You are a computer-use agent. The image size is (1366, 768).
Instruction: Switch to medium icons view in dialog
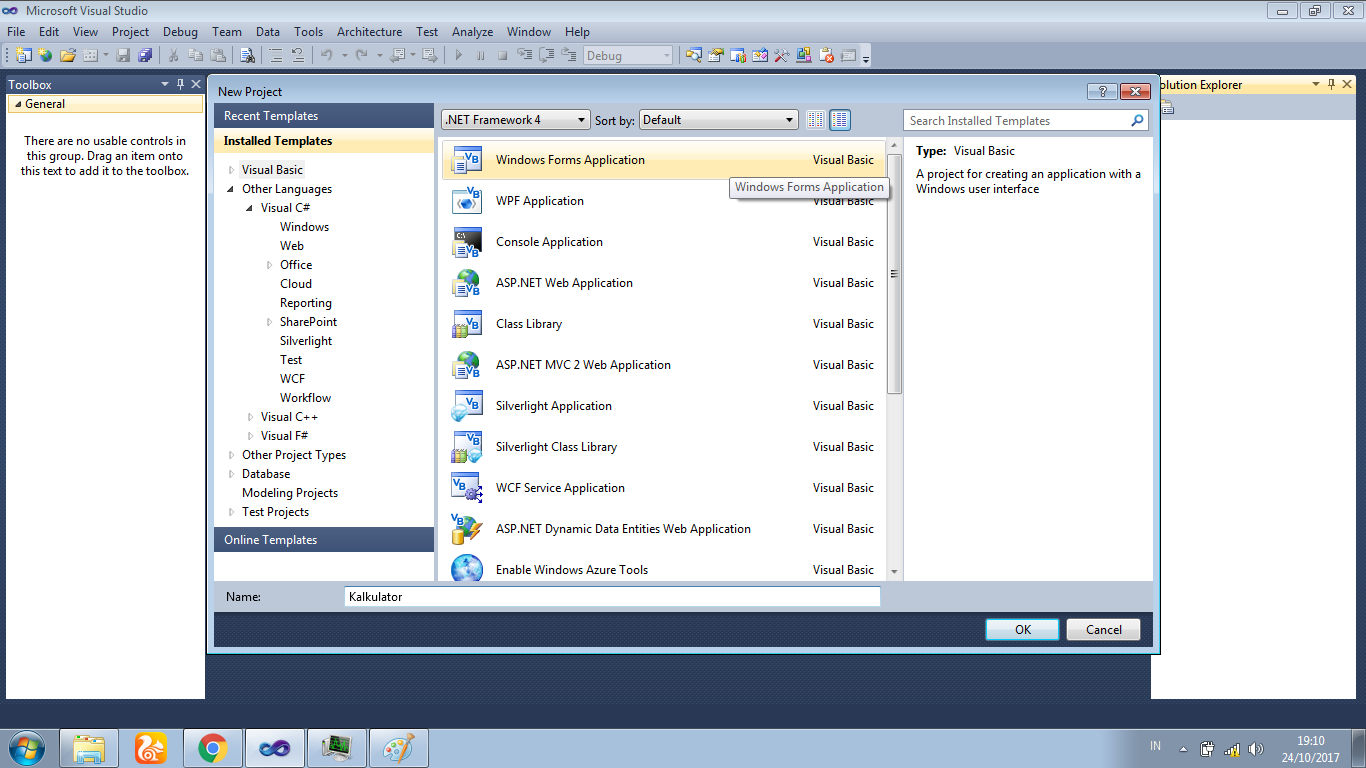tap(840, 120)
